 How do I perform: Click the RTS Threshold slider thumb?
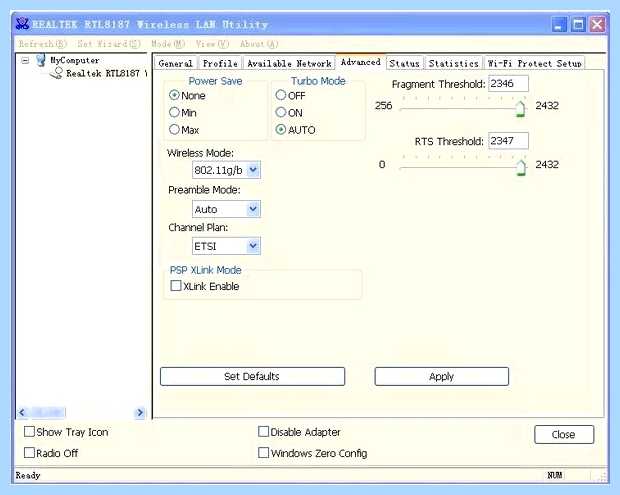tap(522, 168)
